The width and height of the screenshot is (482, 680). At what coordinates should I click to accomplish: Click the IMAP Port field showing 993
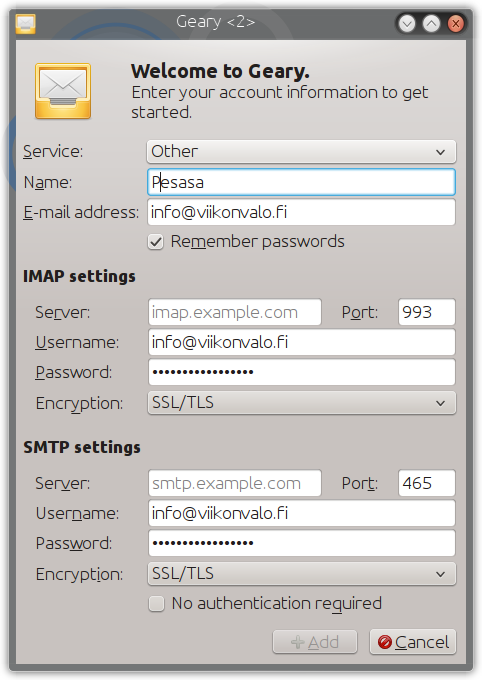[x=427, y=312]
